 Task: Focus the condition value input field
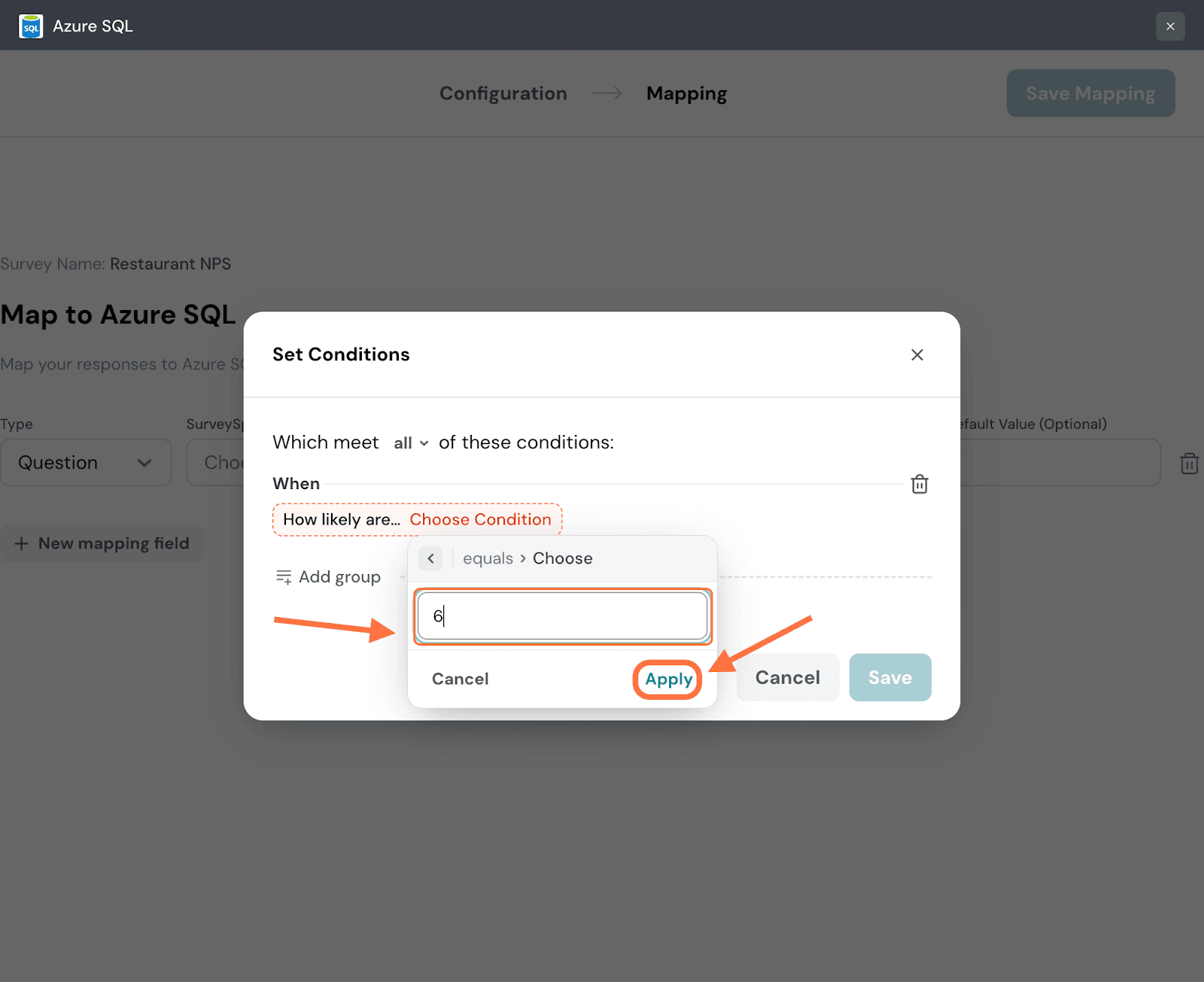(x=562, y=617)
